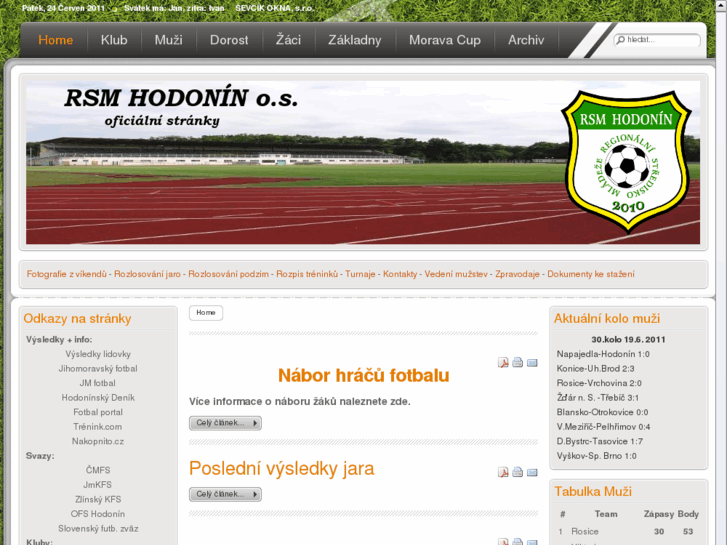Open Zlínský KFS association link
The height and width of the screenshot is (545, 727).
(98, 500)
